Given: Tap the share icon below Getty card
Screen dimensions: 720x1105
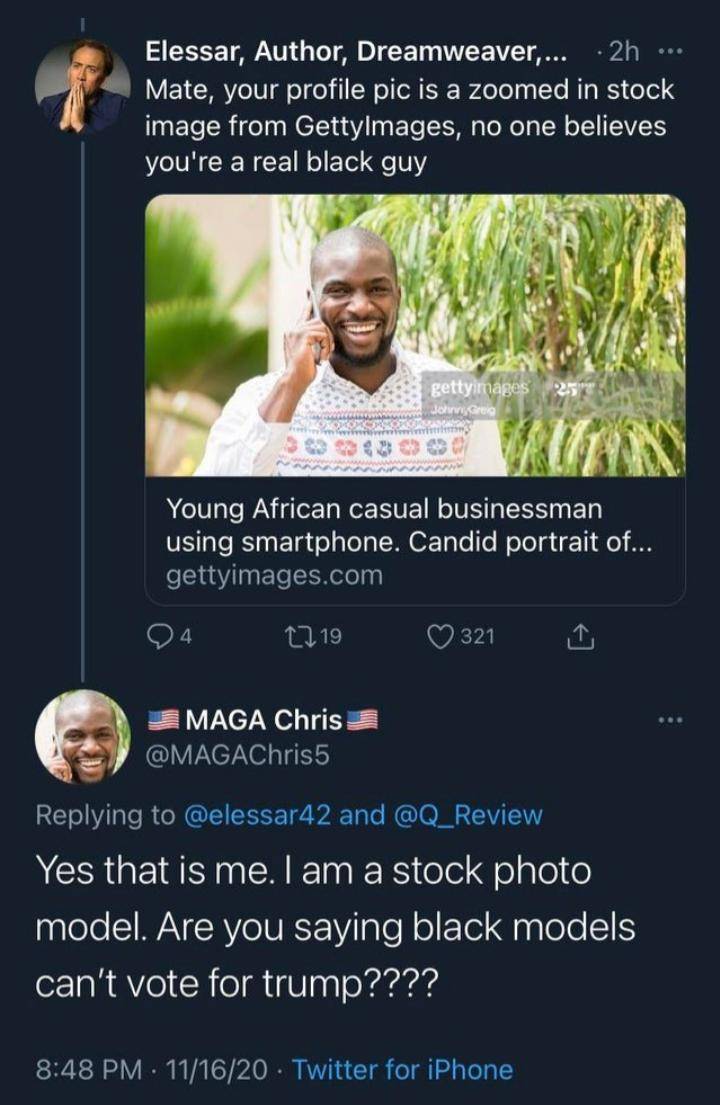Looking at the screenshot, I should [581, 637].
